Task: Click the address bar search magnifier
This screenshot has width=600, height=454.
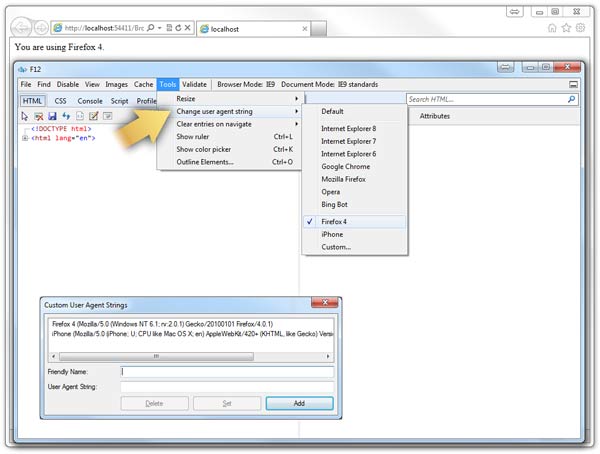Action: (150, 28)
